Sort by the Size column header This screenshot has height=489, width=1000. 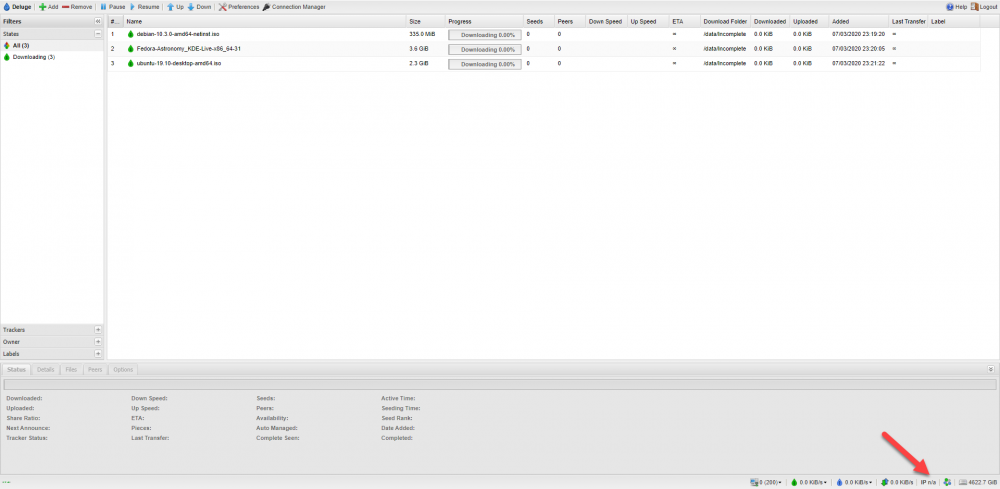tap(425, 22)
